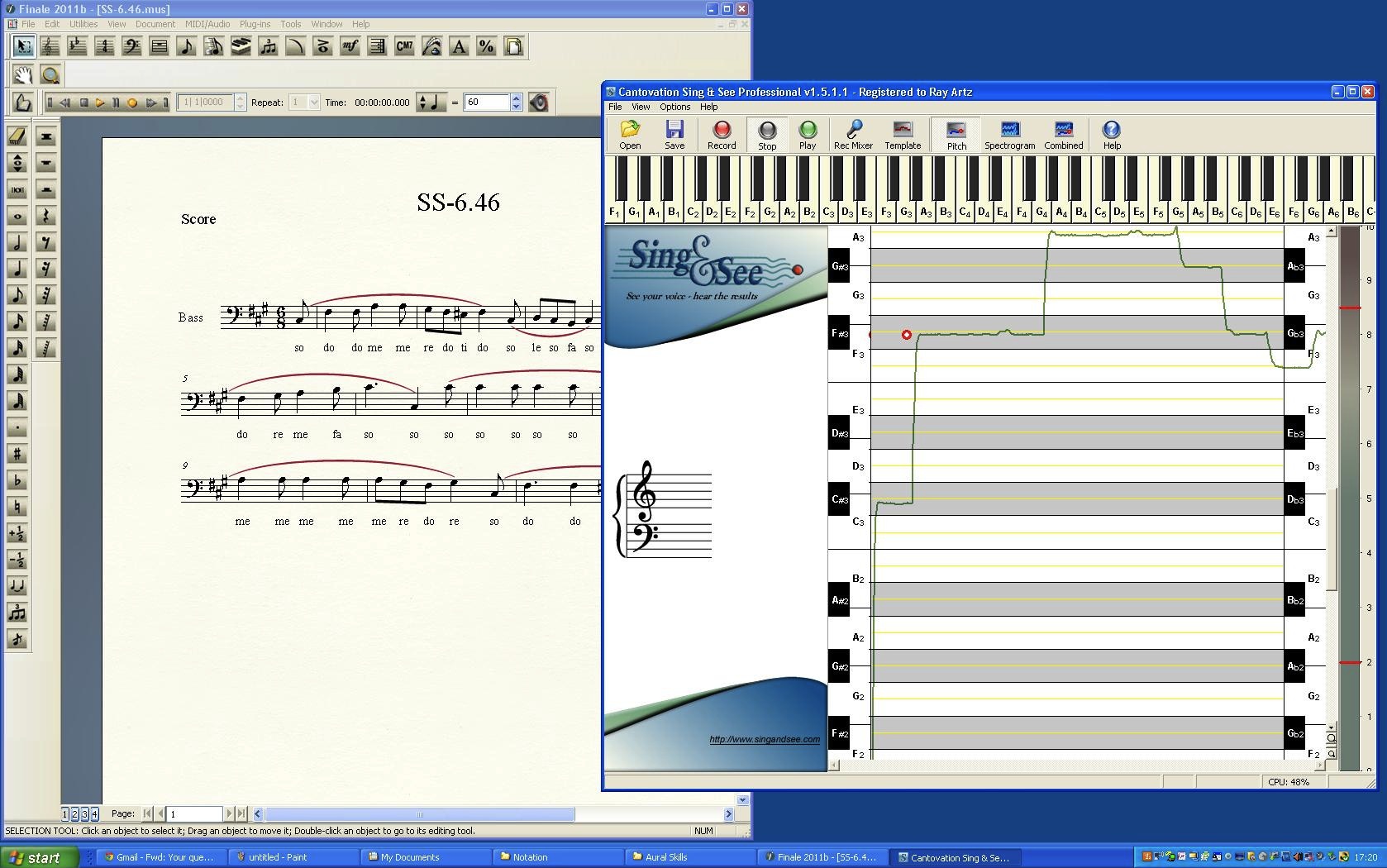This screenshot has height=868, width=1387.
Task: Select the Text A tool
Action: 459,47
